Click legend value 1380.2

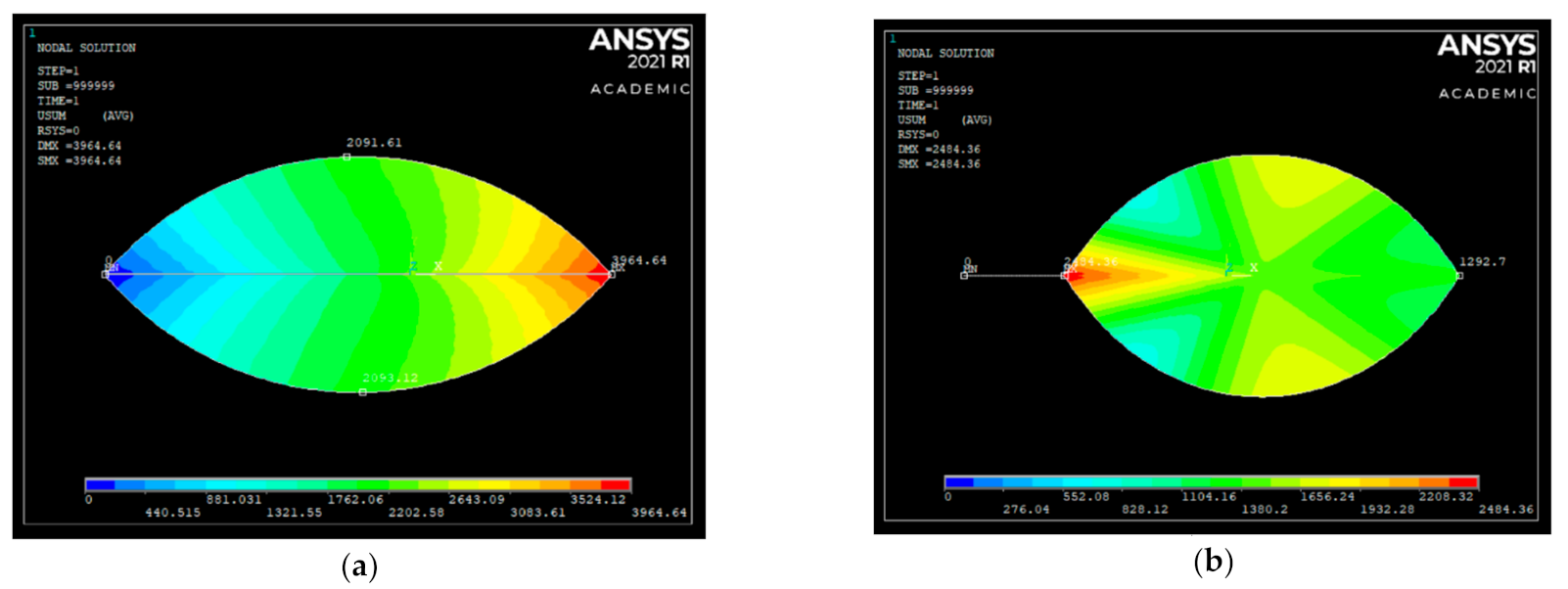pos(1265,510)
